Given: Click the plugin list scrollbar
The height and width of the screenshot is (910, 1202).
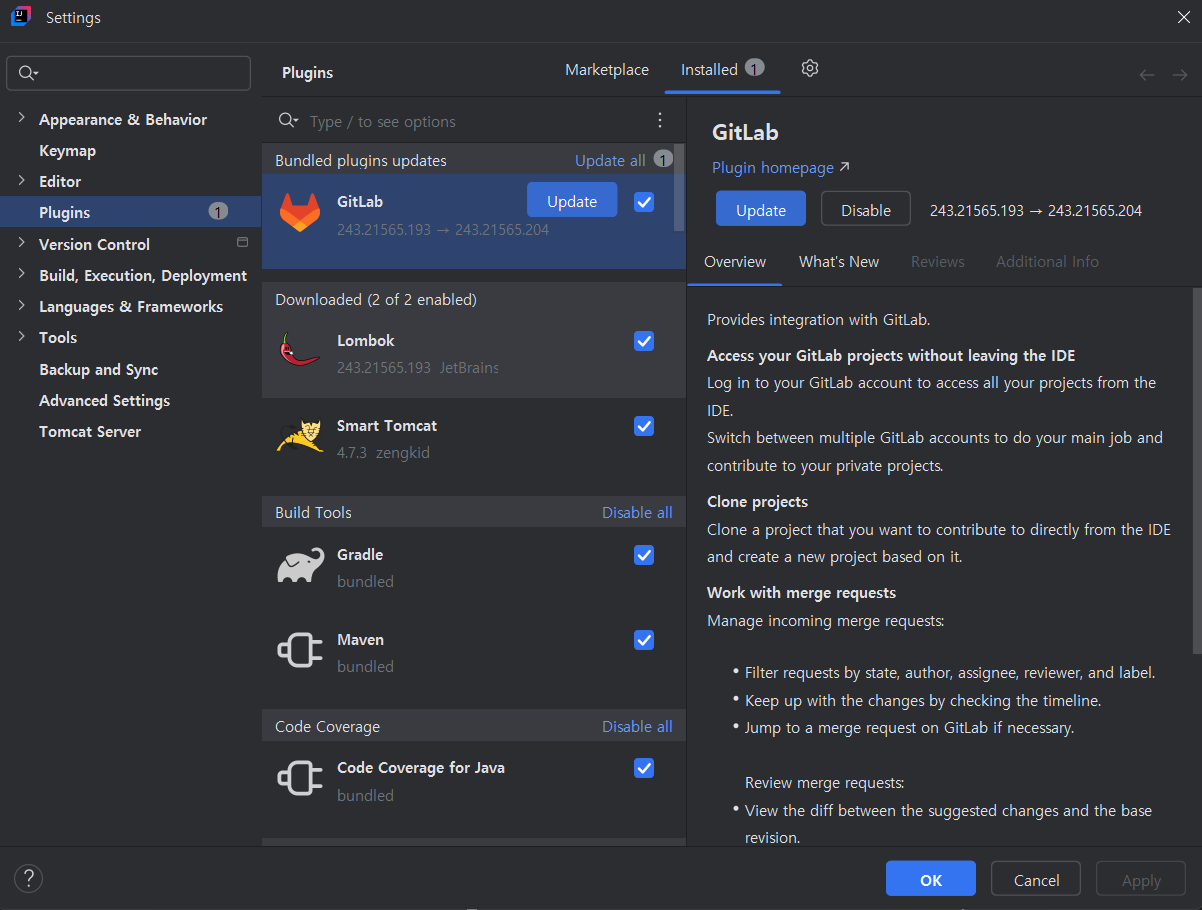Looking at the screenshot, I should (681, 187).
